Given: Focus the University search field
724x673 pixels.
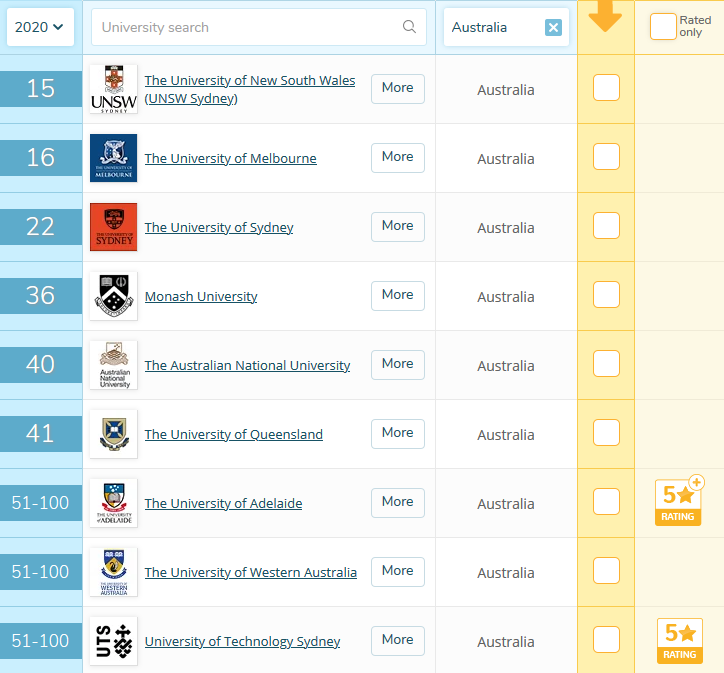Looking at the screenshot, I should 245,27.
